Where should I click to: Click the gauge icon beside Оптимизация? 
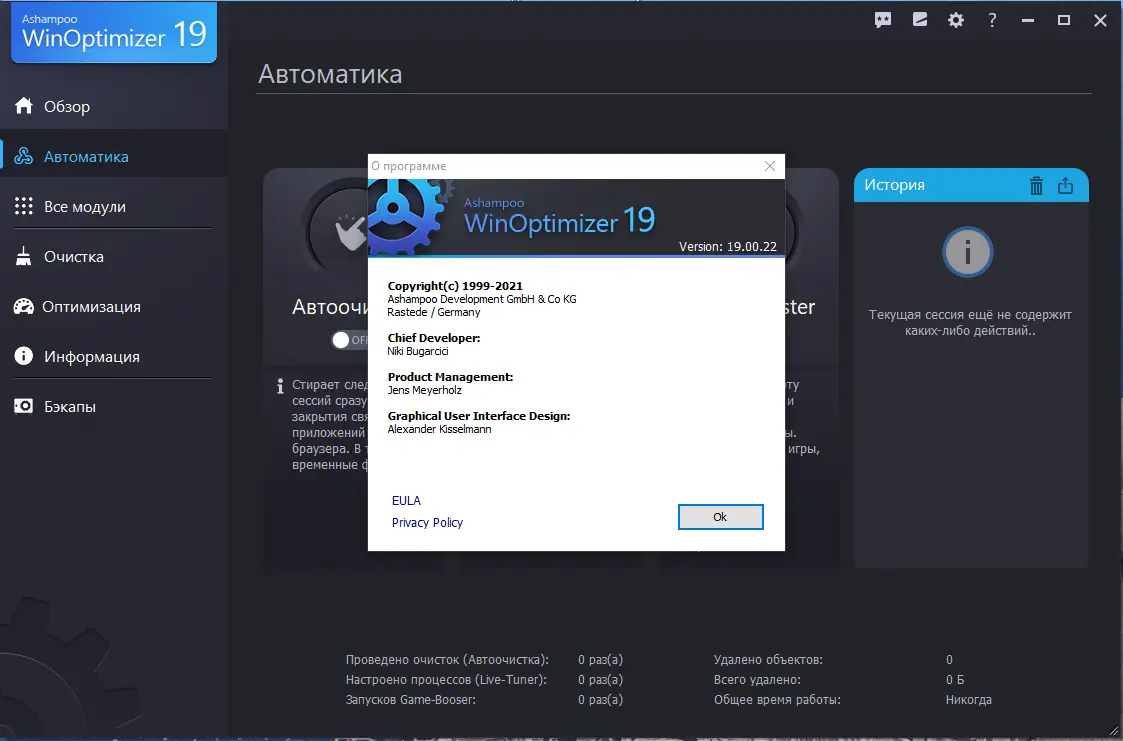click(x=24, y=306)
